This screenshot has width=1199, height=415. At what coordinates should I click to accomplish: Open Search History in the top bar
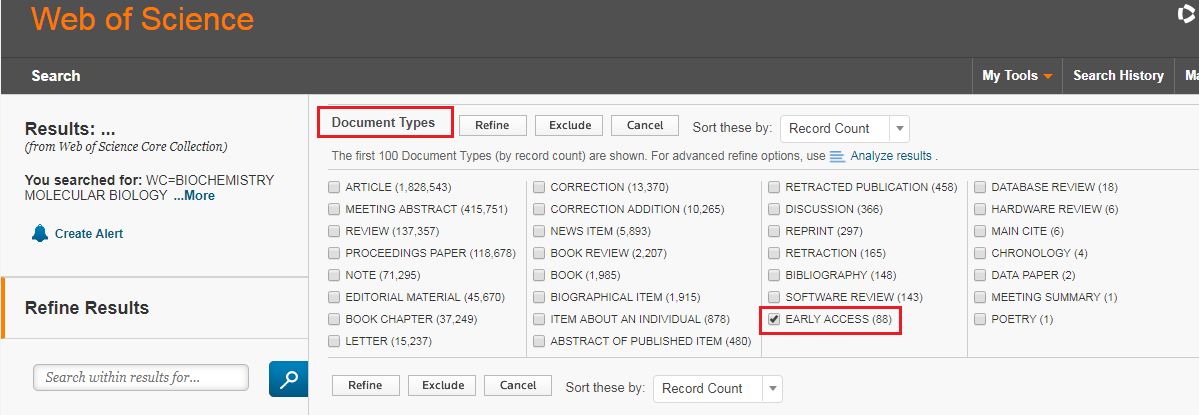[1118, 76]
